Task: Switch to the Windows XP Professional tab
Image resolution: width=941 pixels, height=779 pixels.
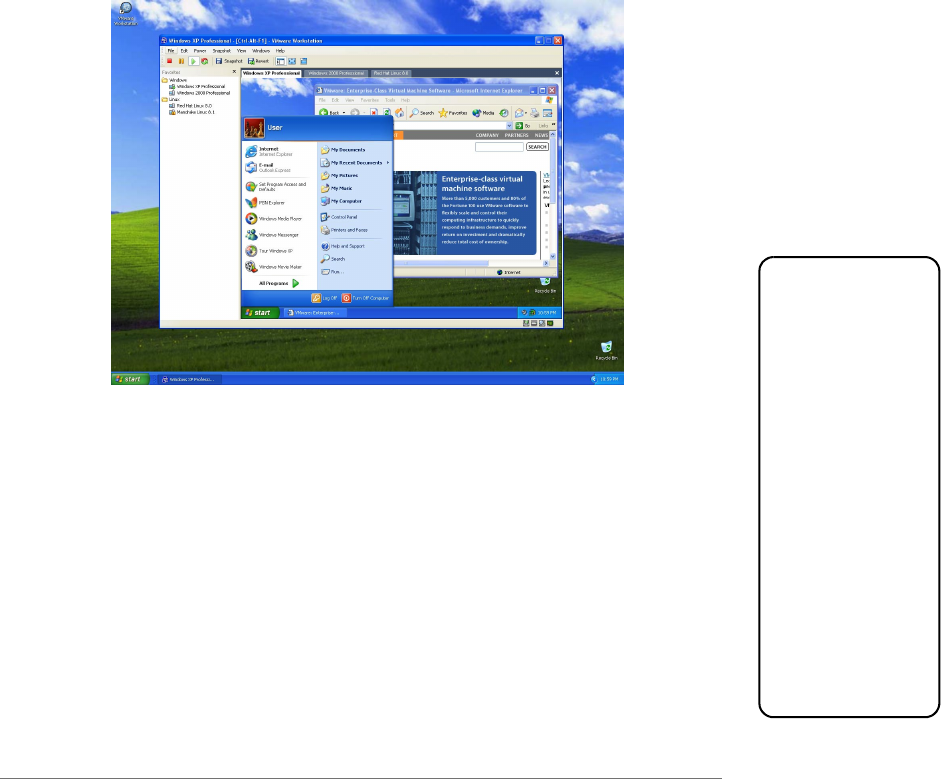Action: pos(271,73)
